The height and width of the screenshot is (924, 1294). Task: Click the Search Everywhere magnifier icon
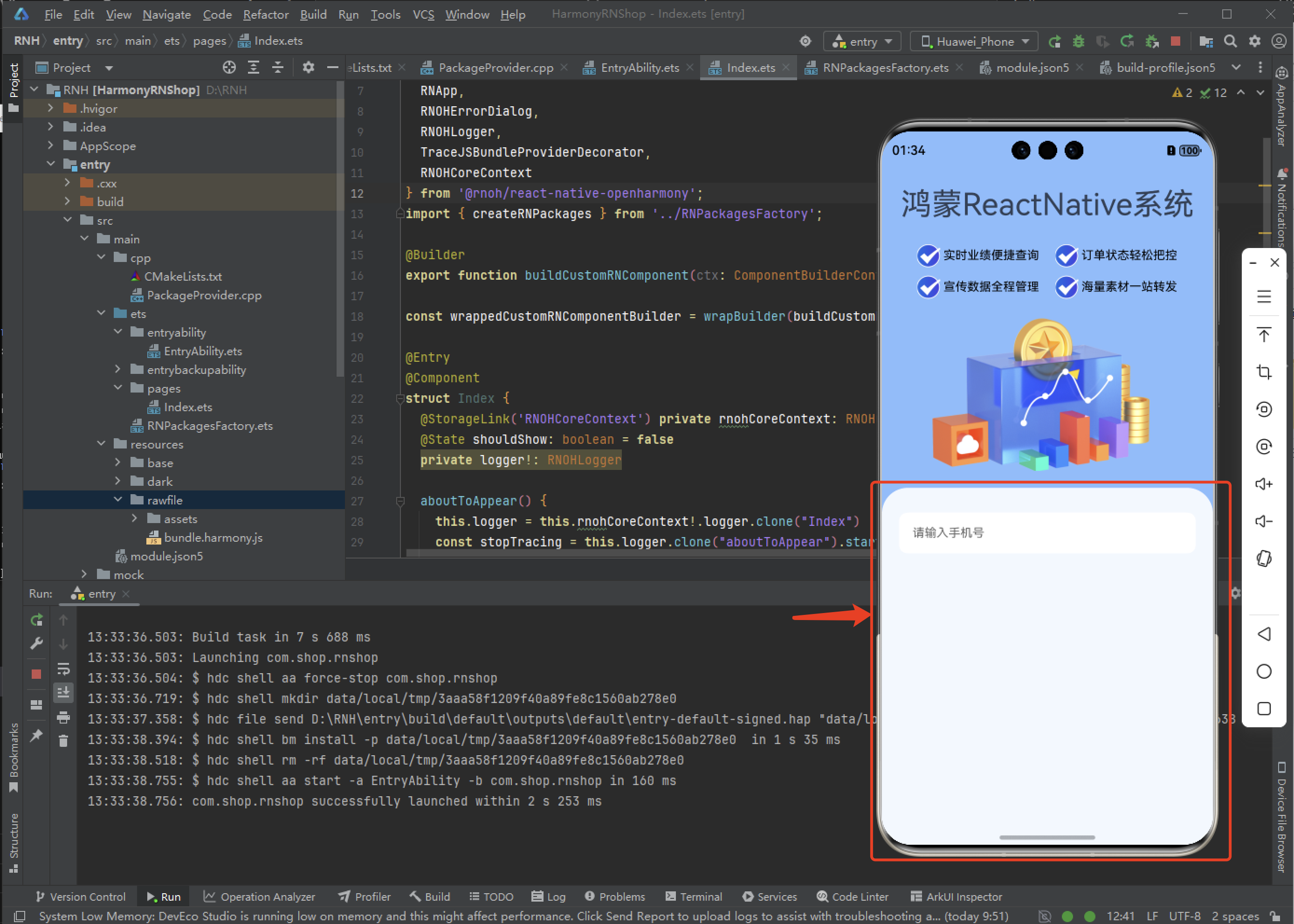(1230, 41)
